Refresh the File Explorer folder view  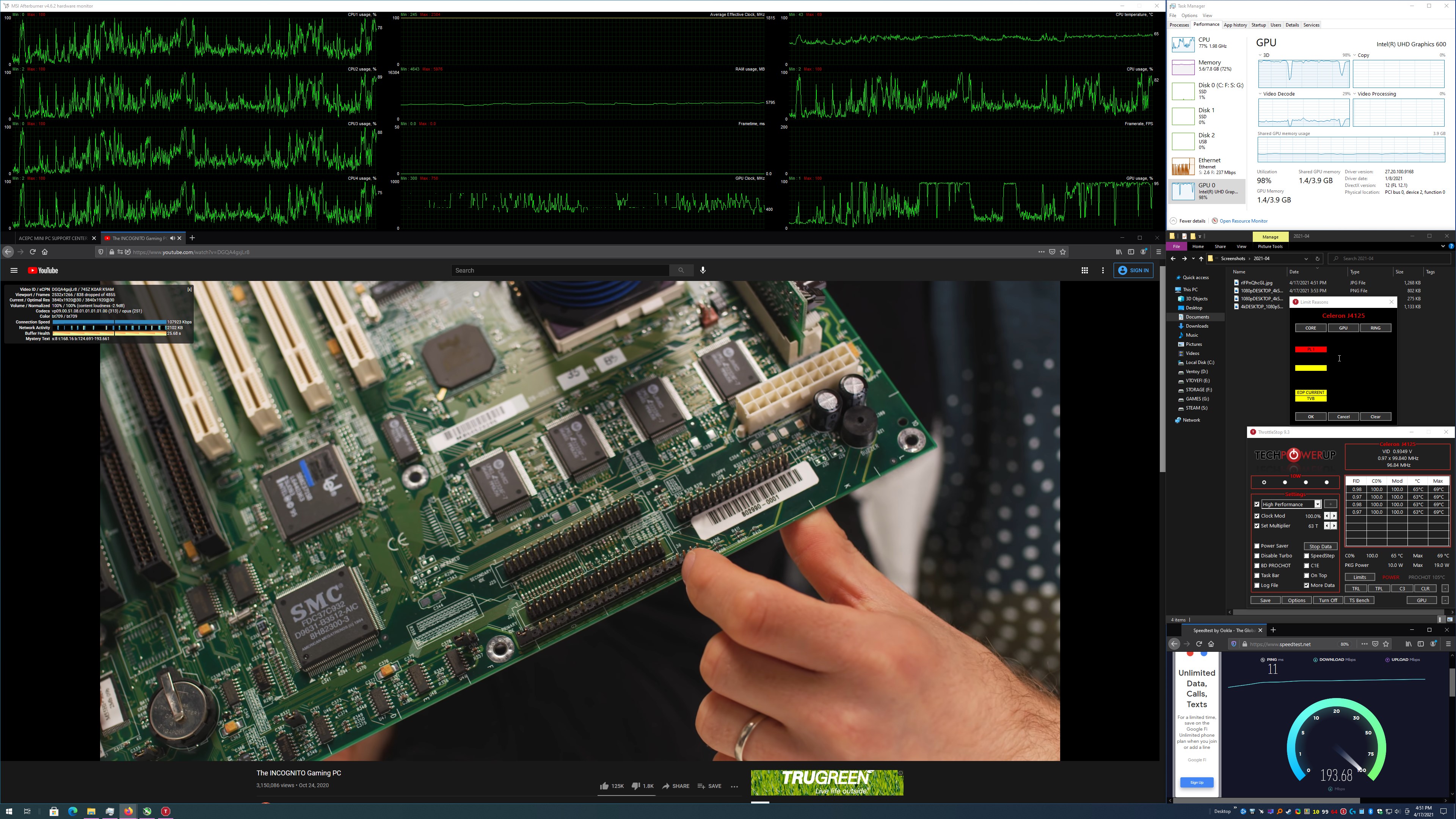(x=1317, y=259)
